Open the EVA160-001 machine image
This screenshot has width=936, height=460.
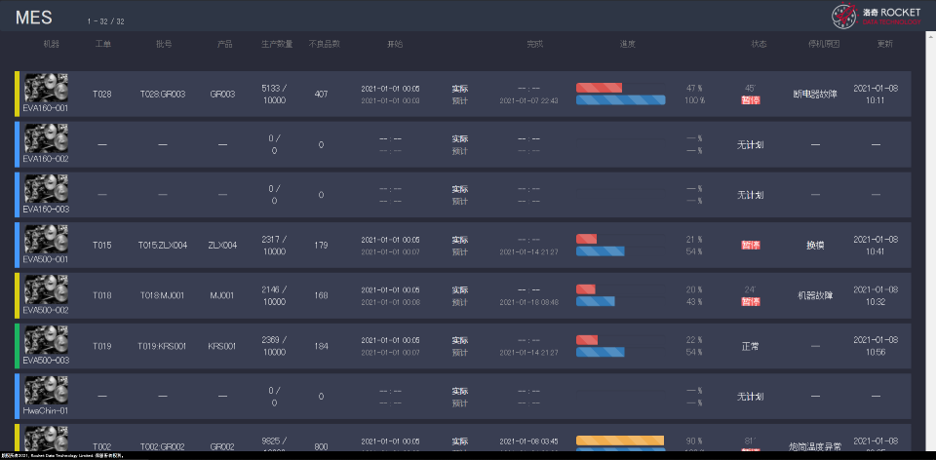tap(46, 88)
